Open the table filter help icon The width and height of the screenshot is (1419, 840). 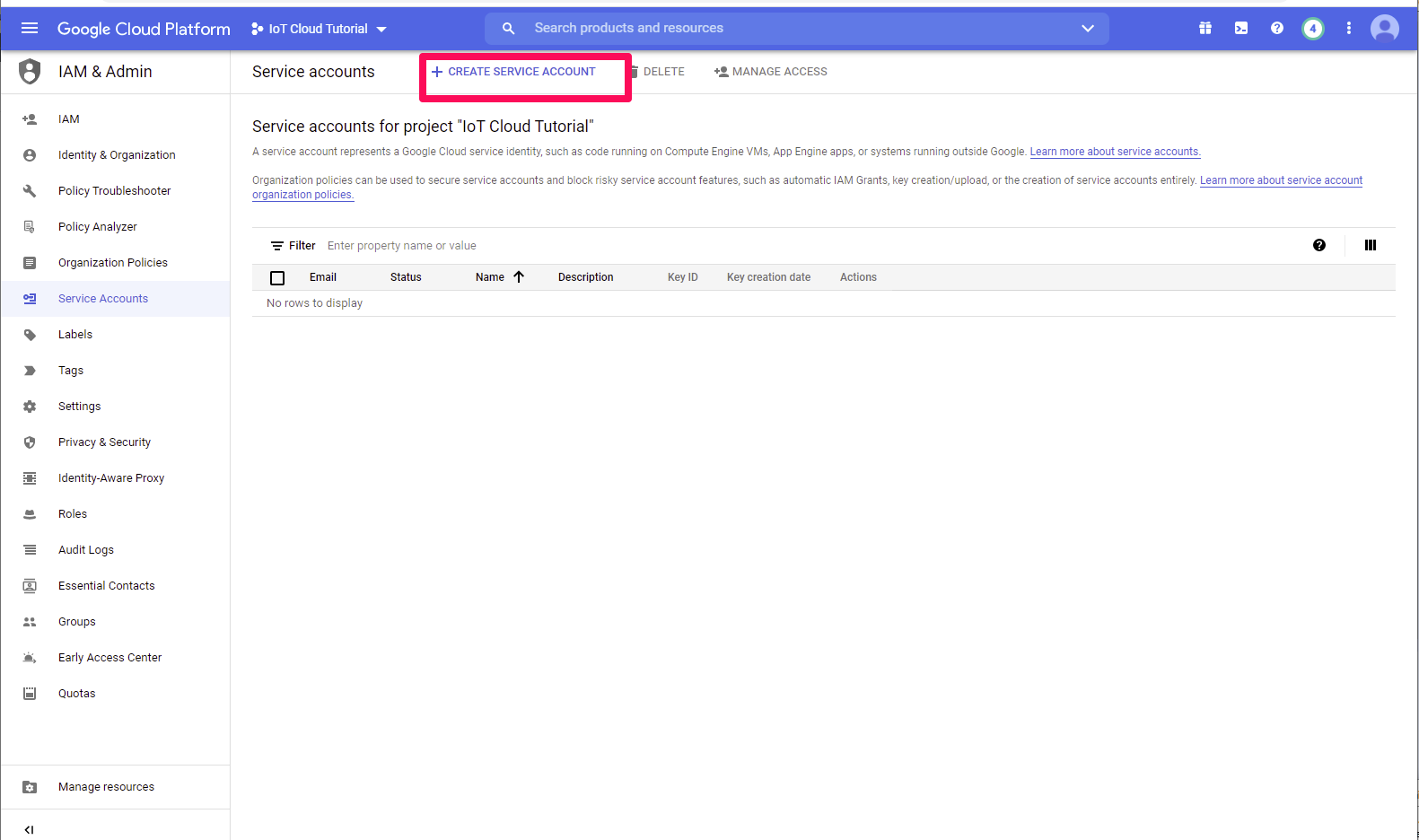click(1319, 245)
